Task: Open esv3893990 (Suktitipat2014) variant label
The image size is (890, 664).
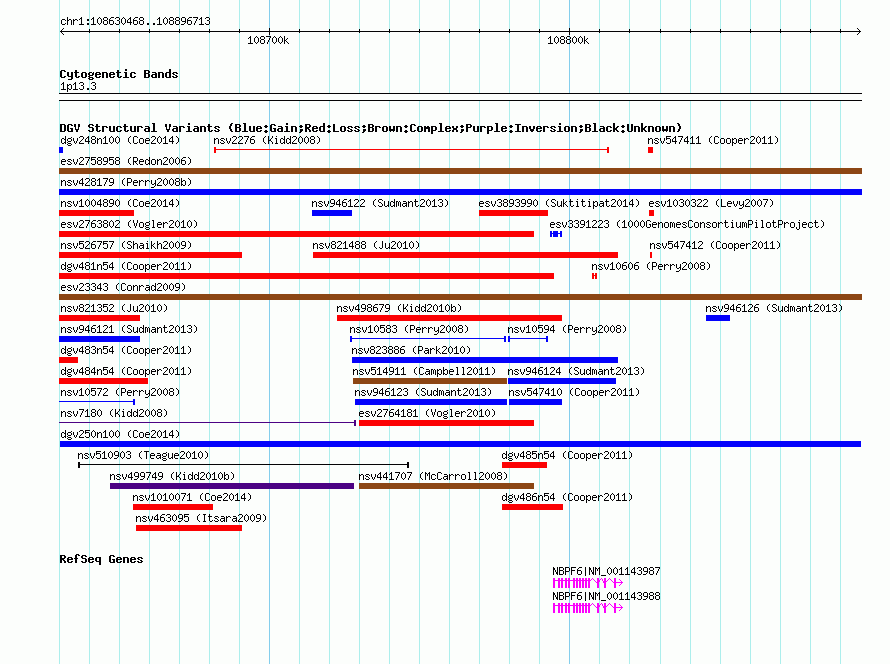Action: point(559,203)
